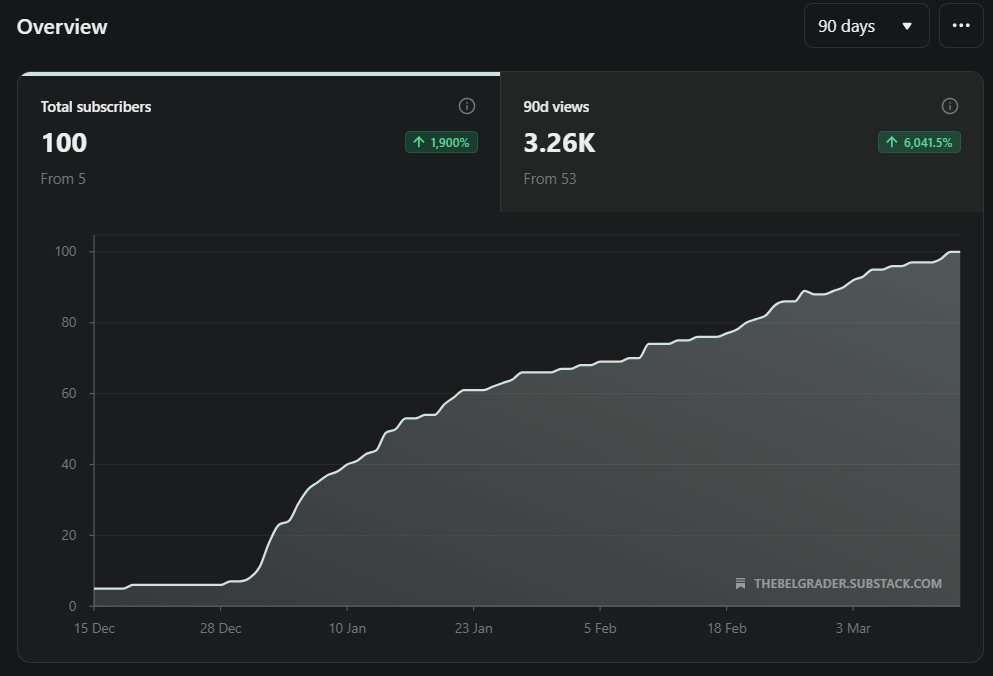
Task: Click the 5 Feb axis label
Action: coord(600,628)
